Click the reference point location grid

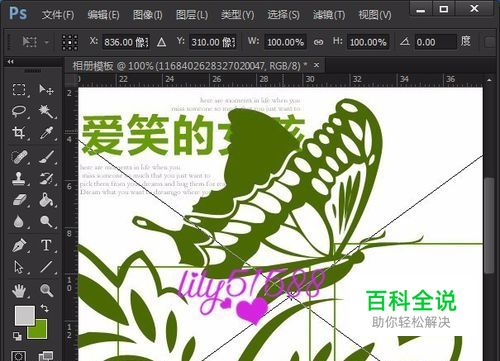[70, 42]
